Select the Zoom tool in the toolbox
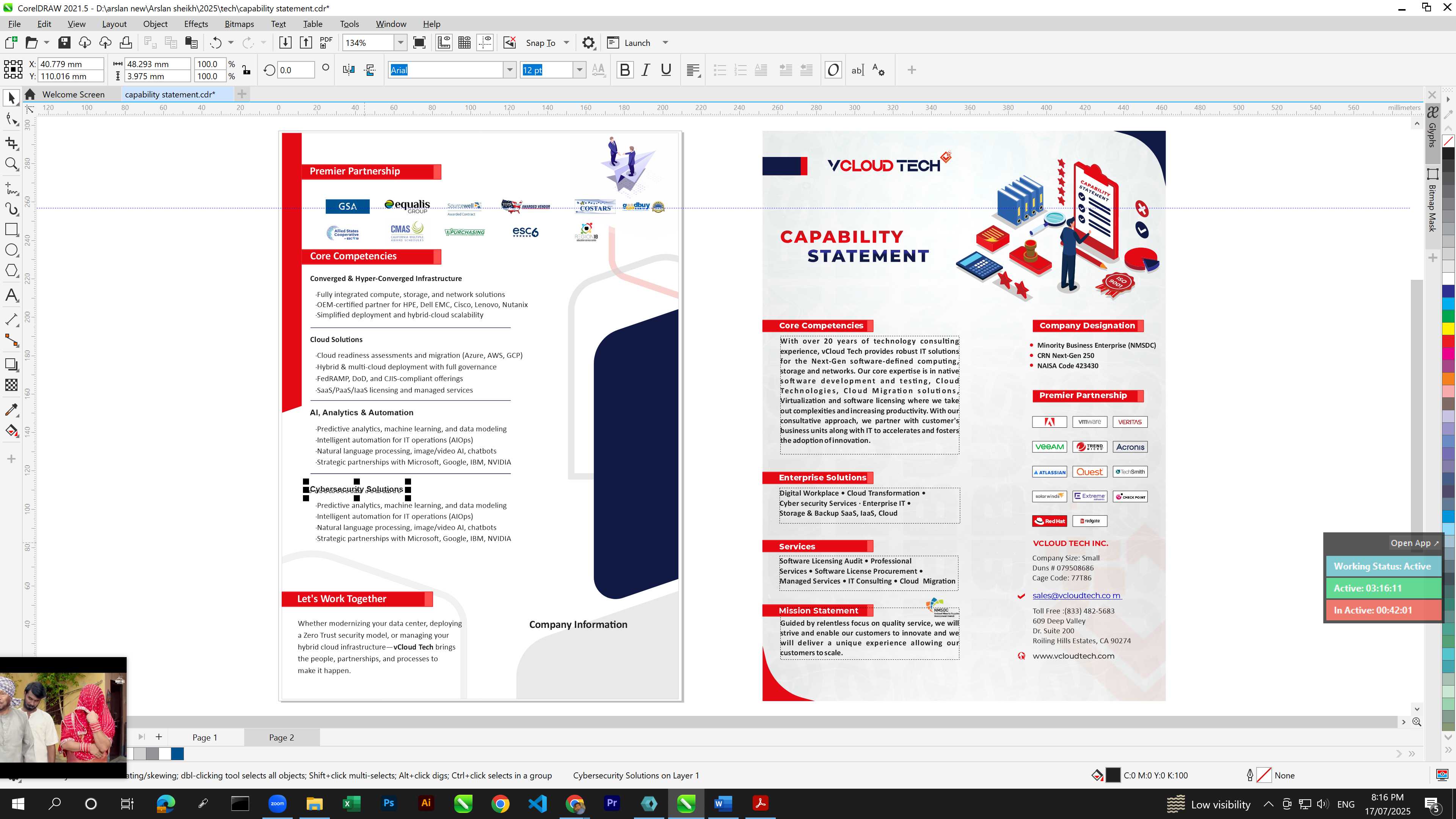Image resolution: width=1456 pixels, height=819 pixels. [x=11, y=165]
